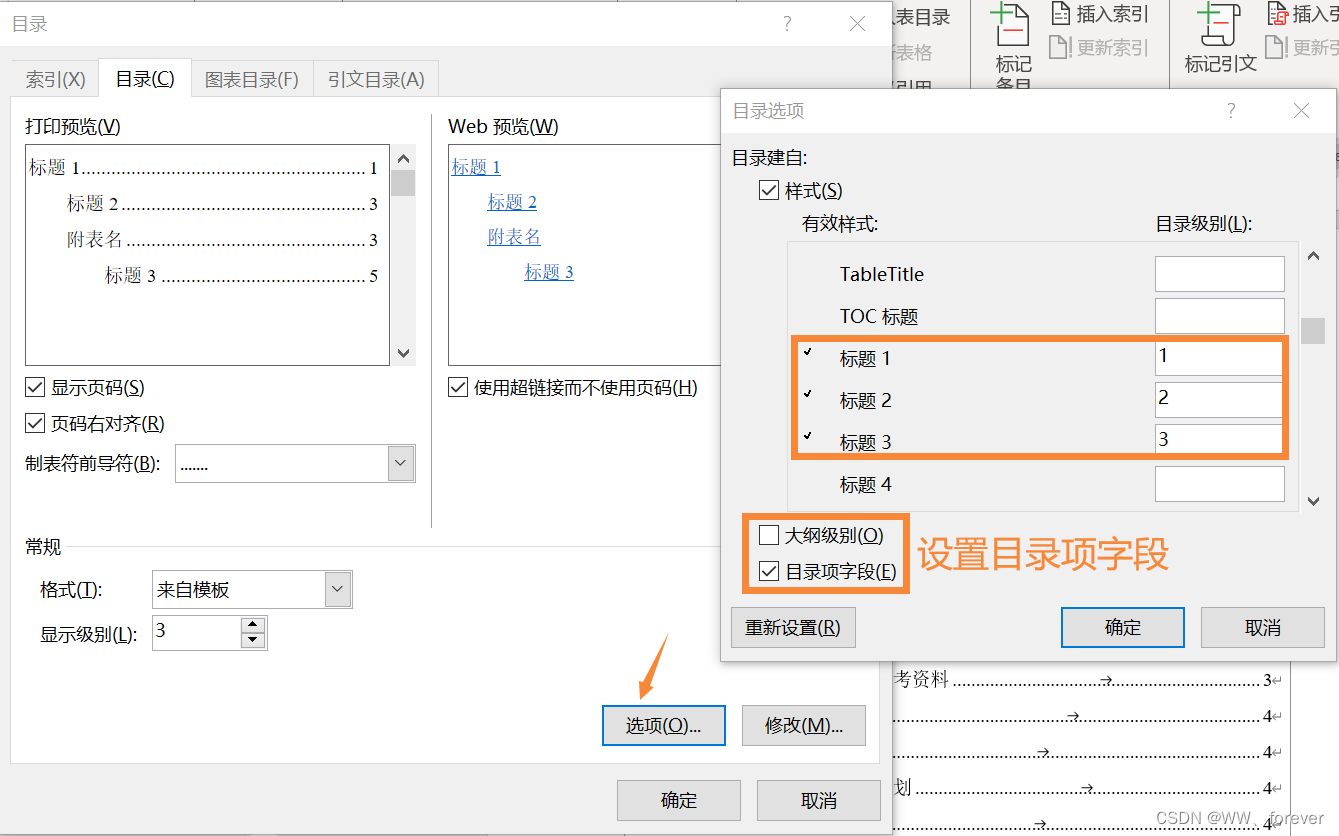Click the help question mark in 目录选项 dialog
This screenshot has height=836, width=1339.
pyautogui.click(x=1231, y=111)
